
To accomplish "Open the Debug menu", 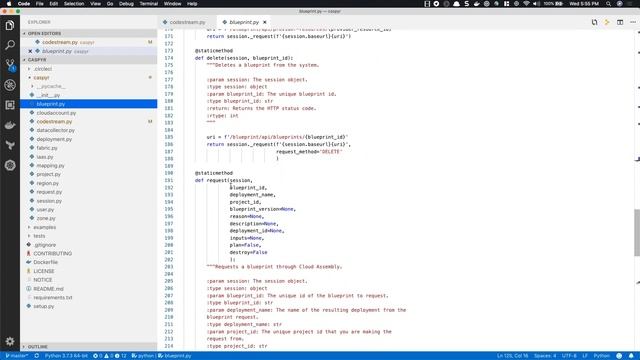I will click(x=126, y=4).
